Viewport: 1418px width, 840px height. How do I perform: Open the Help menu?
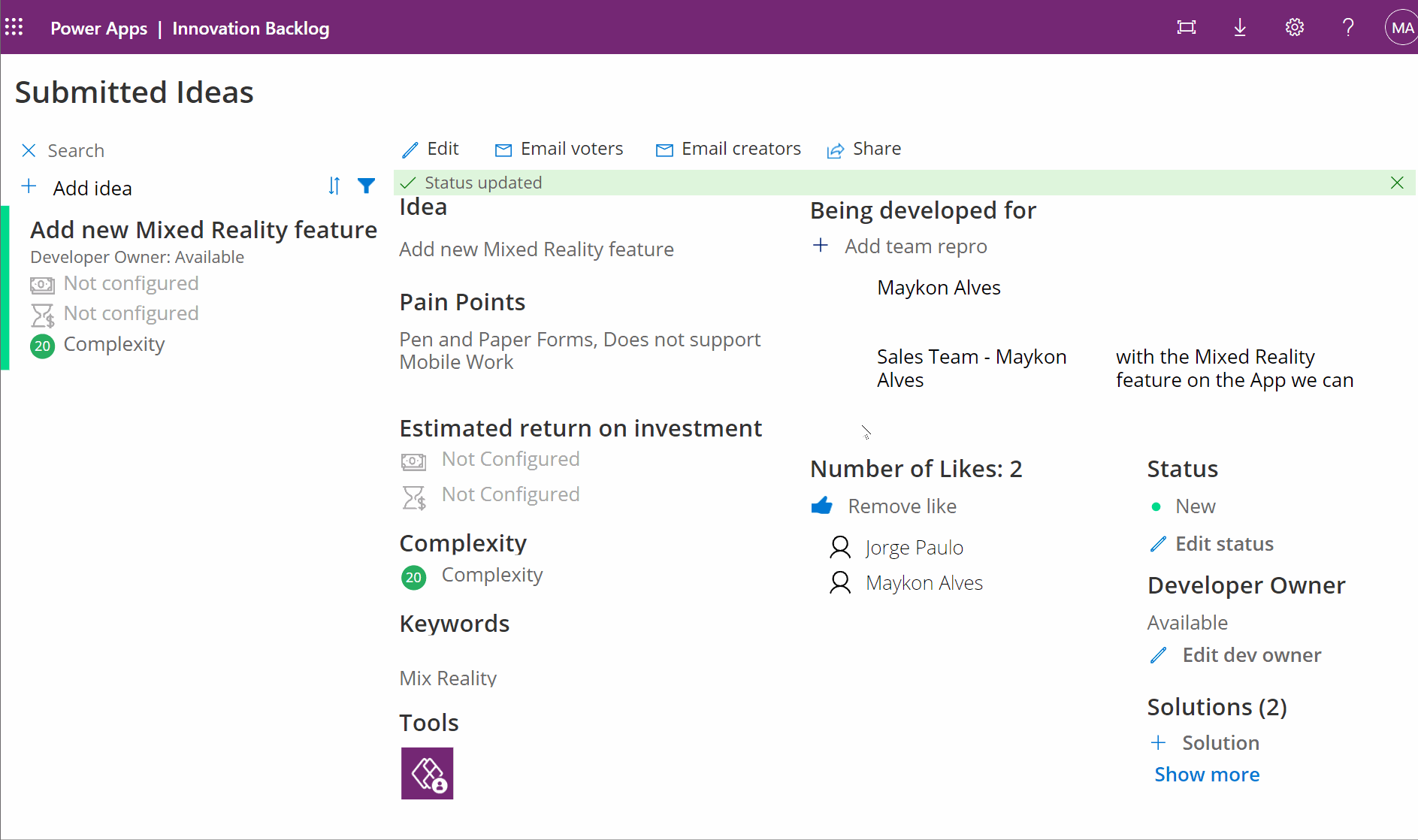[x=1348, y=27]
